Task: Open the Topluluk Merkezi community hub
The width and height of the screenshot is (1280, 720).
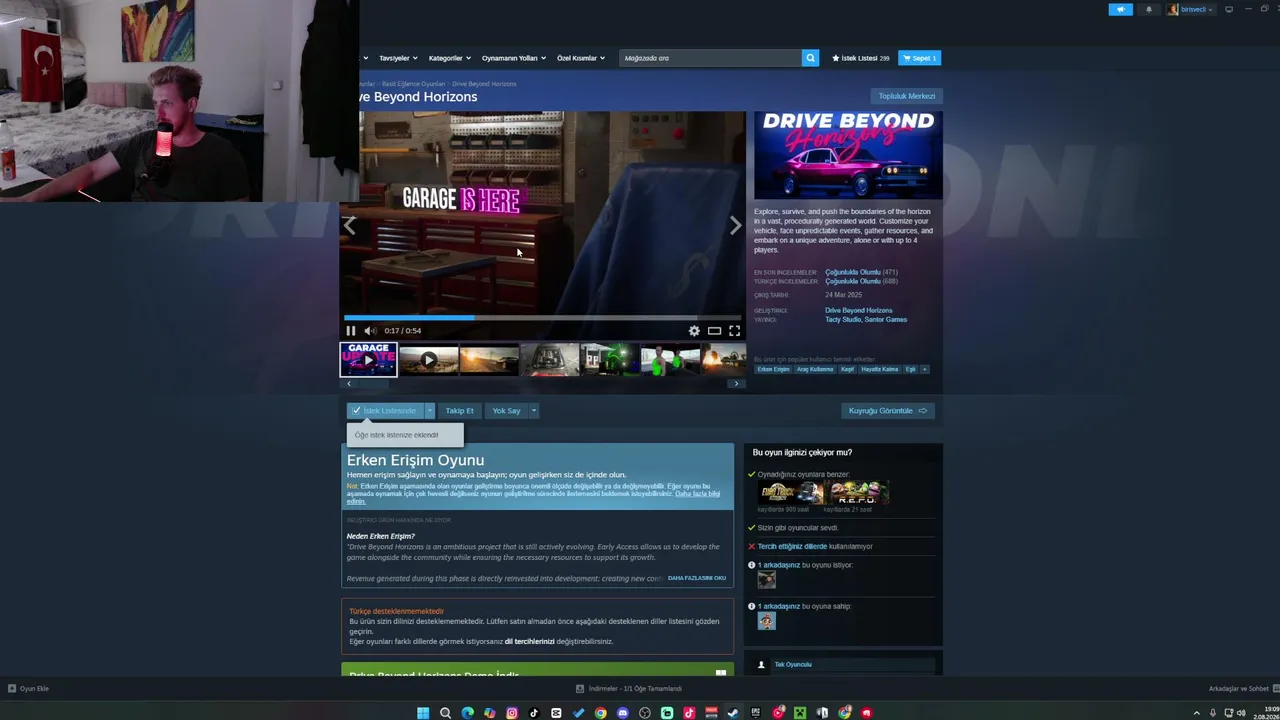Action: point(907,96)
